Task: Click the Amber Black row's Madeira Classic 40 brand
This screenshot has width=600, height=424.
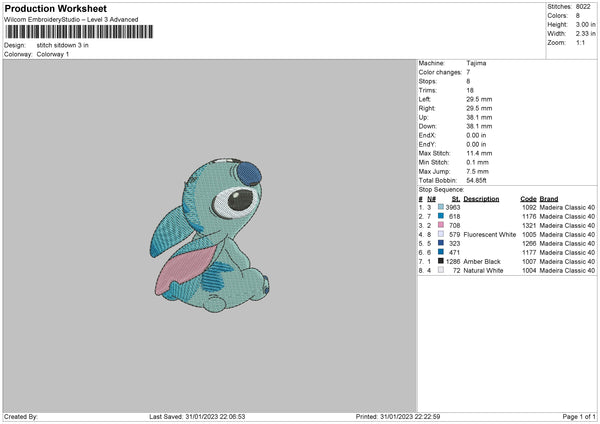Action: coord(568,261)
